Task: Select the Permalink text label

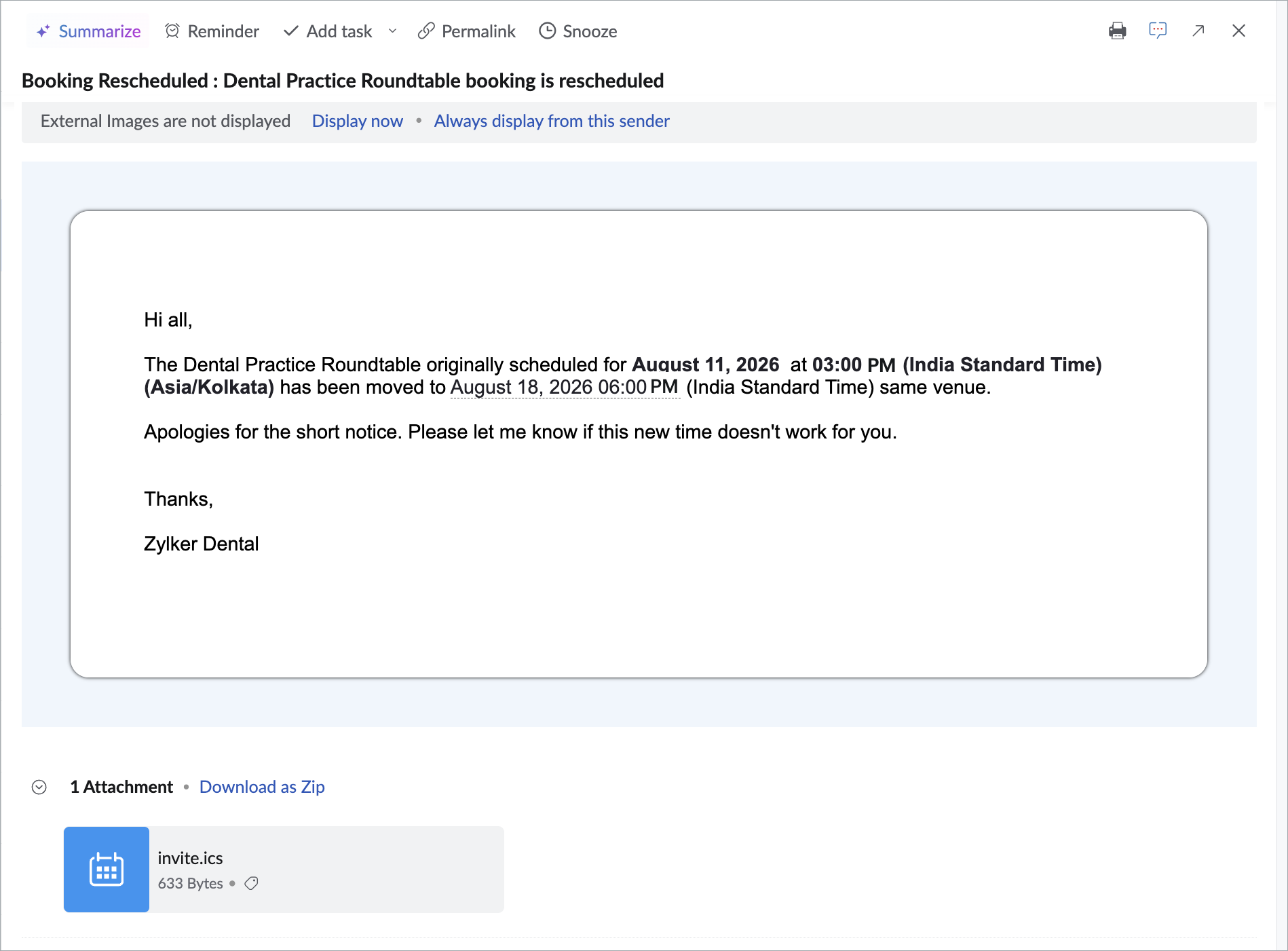Action: pos(478,31)
